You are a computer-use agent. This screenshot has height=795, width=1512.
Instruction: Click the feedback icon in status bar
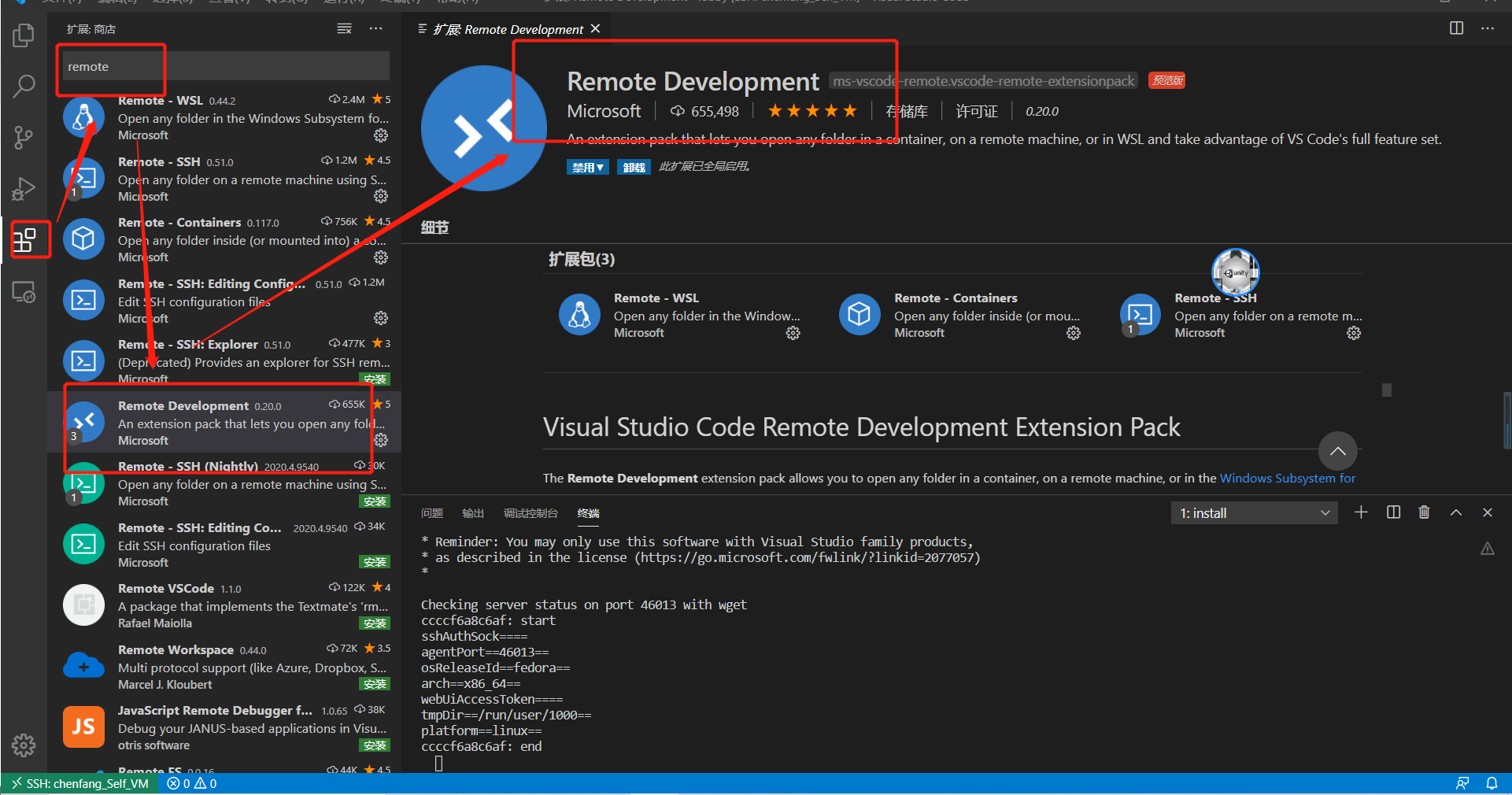[1462, 783]
